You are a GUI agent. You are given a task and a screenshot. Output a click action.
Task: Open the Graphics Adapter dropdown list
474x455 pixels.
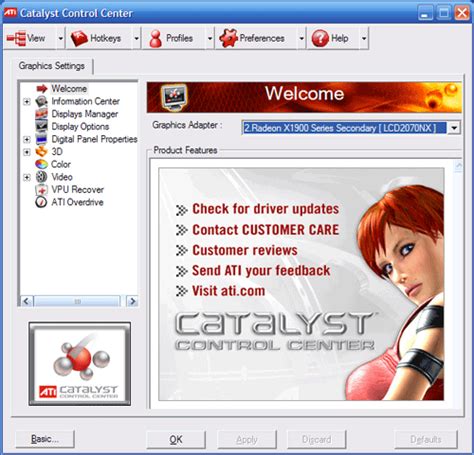pos(454,128)
